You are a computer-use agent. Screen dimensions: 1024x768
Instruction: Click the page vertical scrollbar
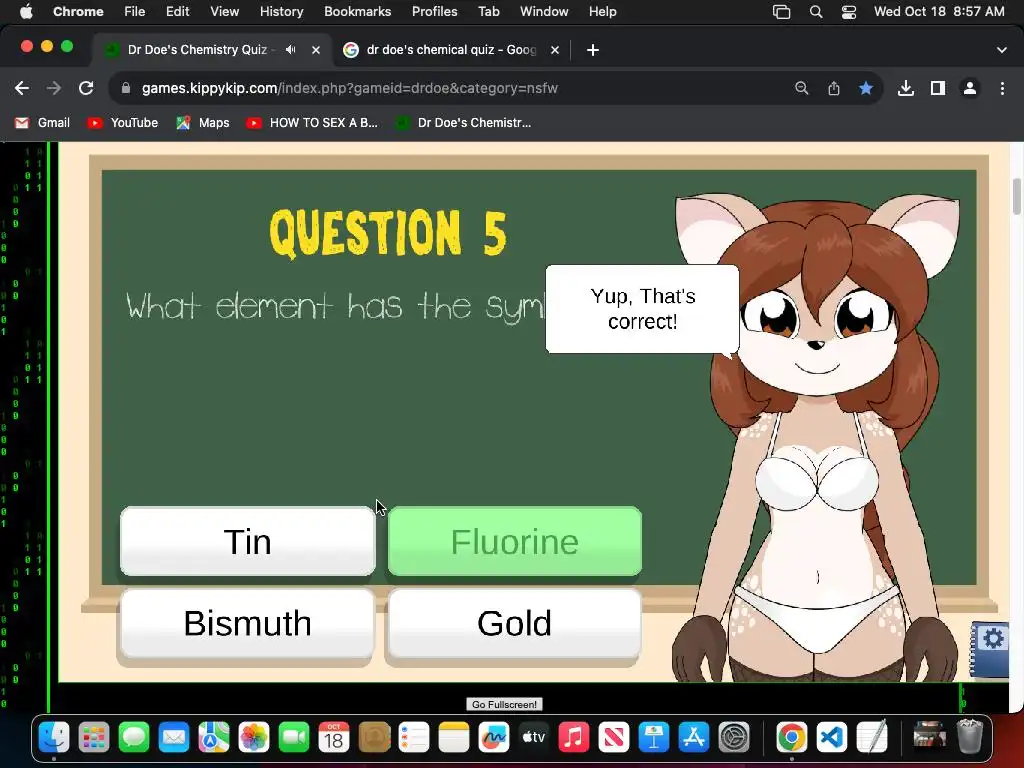click(1017, 196)
